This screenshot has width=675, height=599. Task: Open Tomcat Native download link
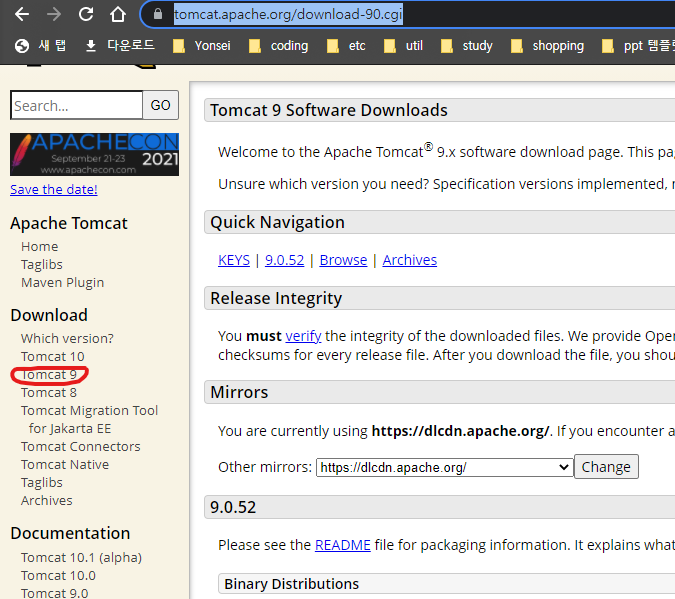[x=65, y=465]
